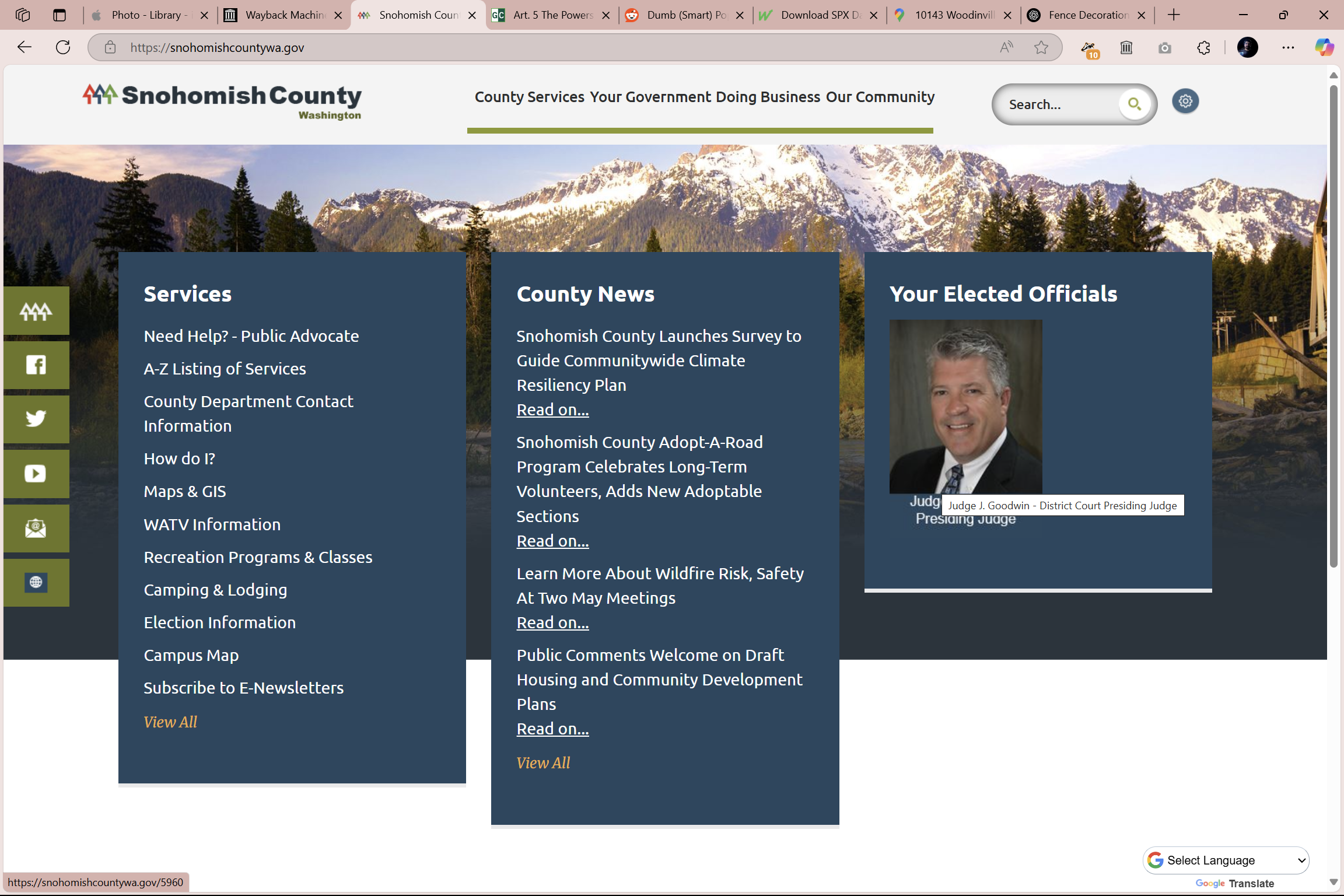Switch to the Fence Decoration tab
Screen dimensions: 1344x896
[x=1087, y=15]
